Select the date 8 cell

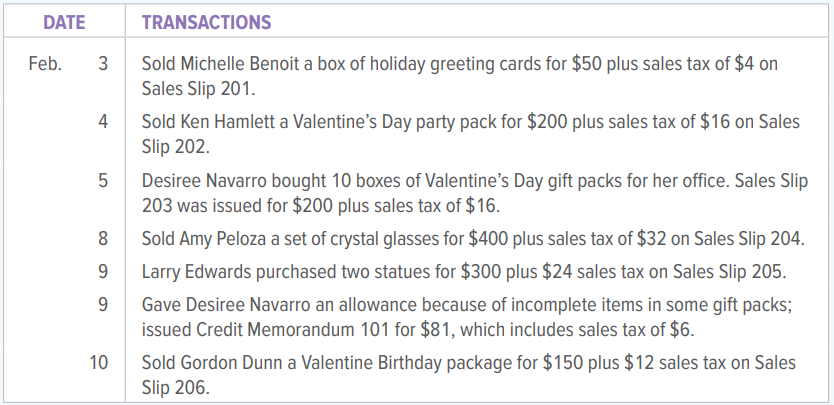click(103, 239)
